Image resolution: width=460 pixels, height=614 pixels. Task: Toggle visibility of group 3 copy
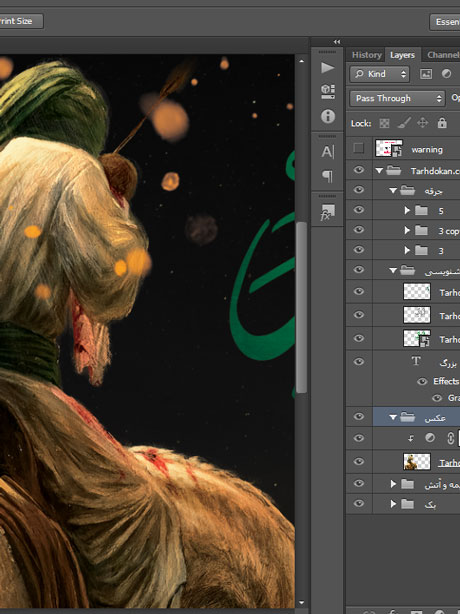(x=359, y=230)
